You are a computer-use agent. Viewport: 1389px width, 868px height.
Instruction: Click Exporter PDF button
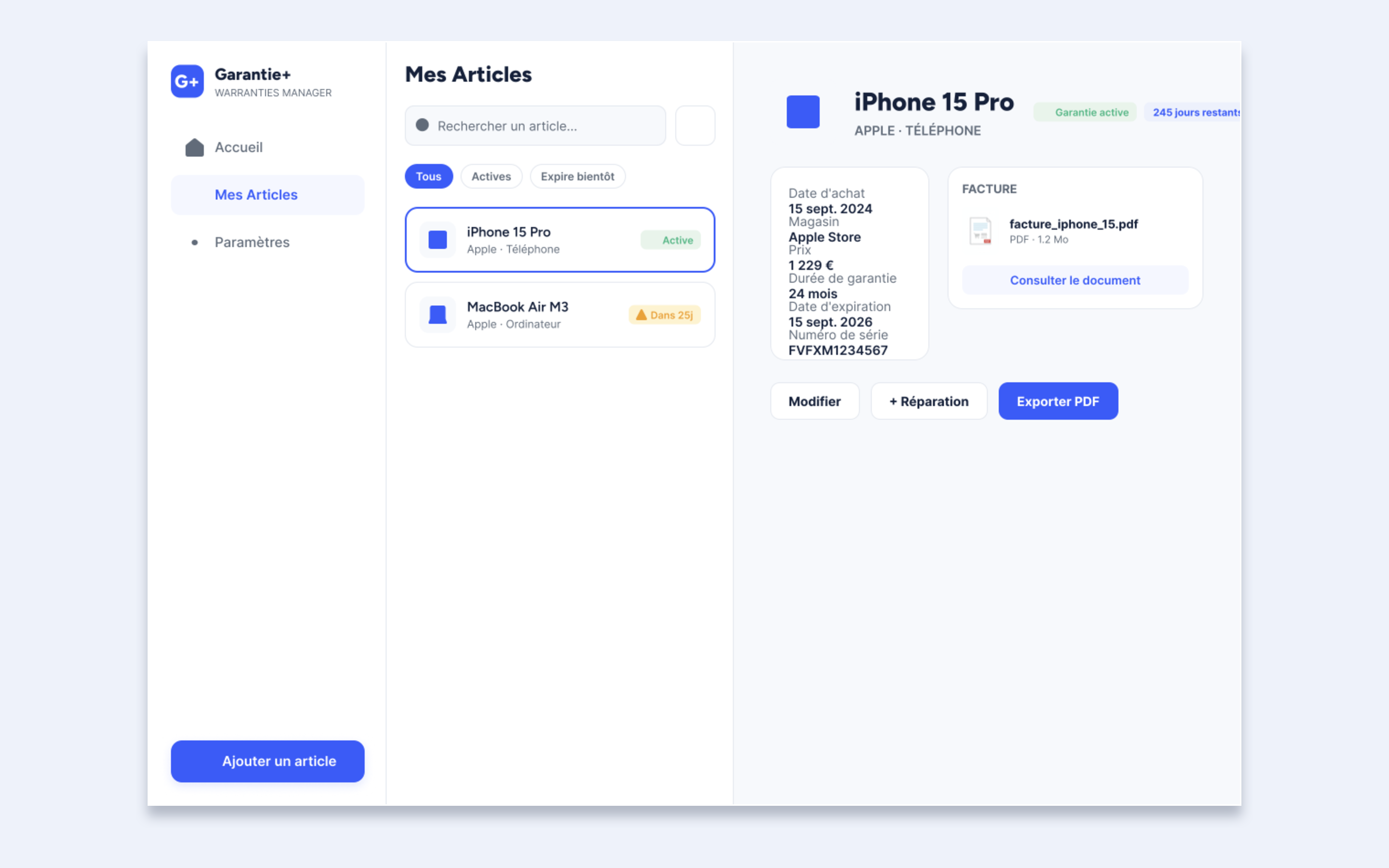tap(1058, 401)
